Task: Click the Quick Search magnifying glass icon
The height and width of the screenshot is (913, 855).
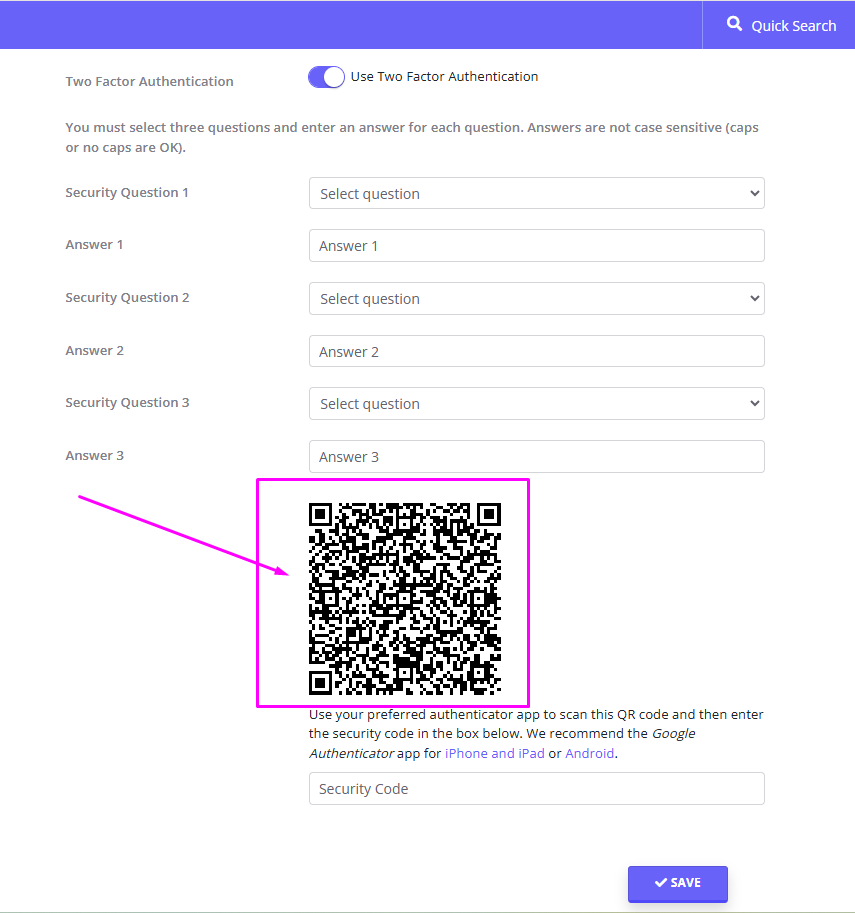Action: [x=733, y=24]
